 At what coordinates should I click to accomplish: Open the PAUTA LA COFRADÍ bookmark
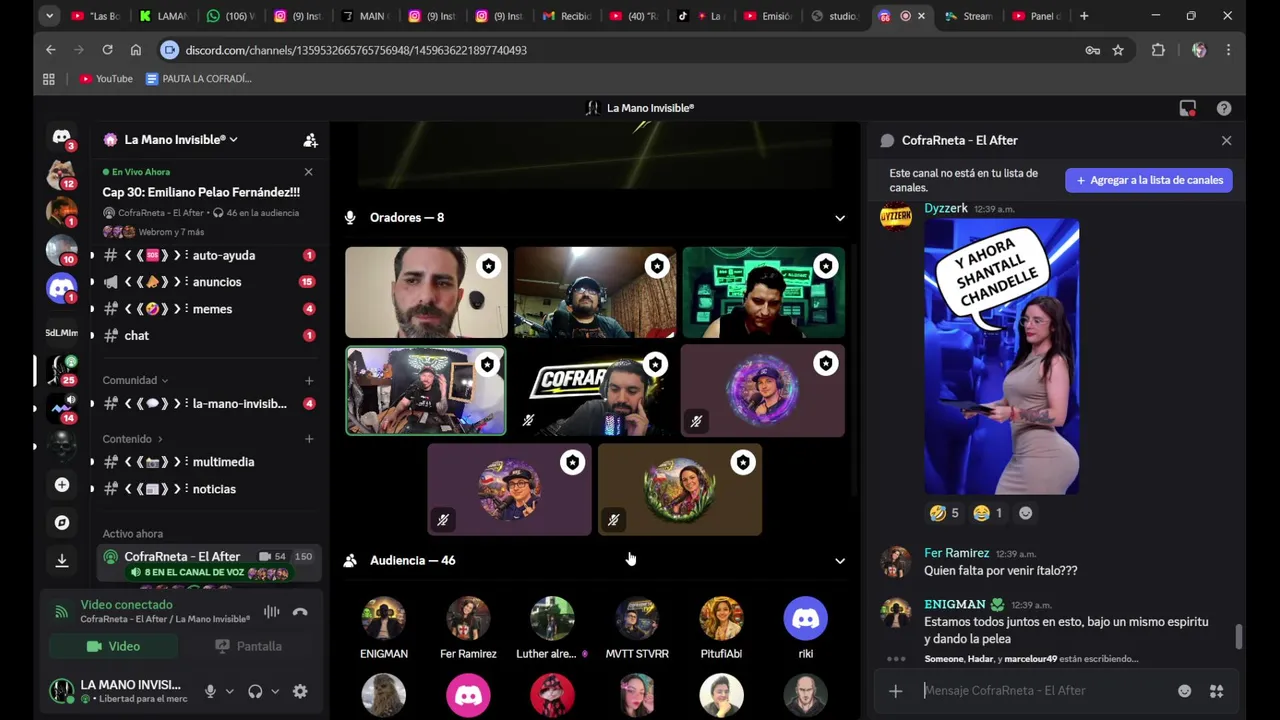click(x=199, y=79)
